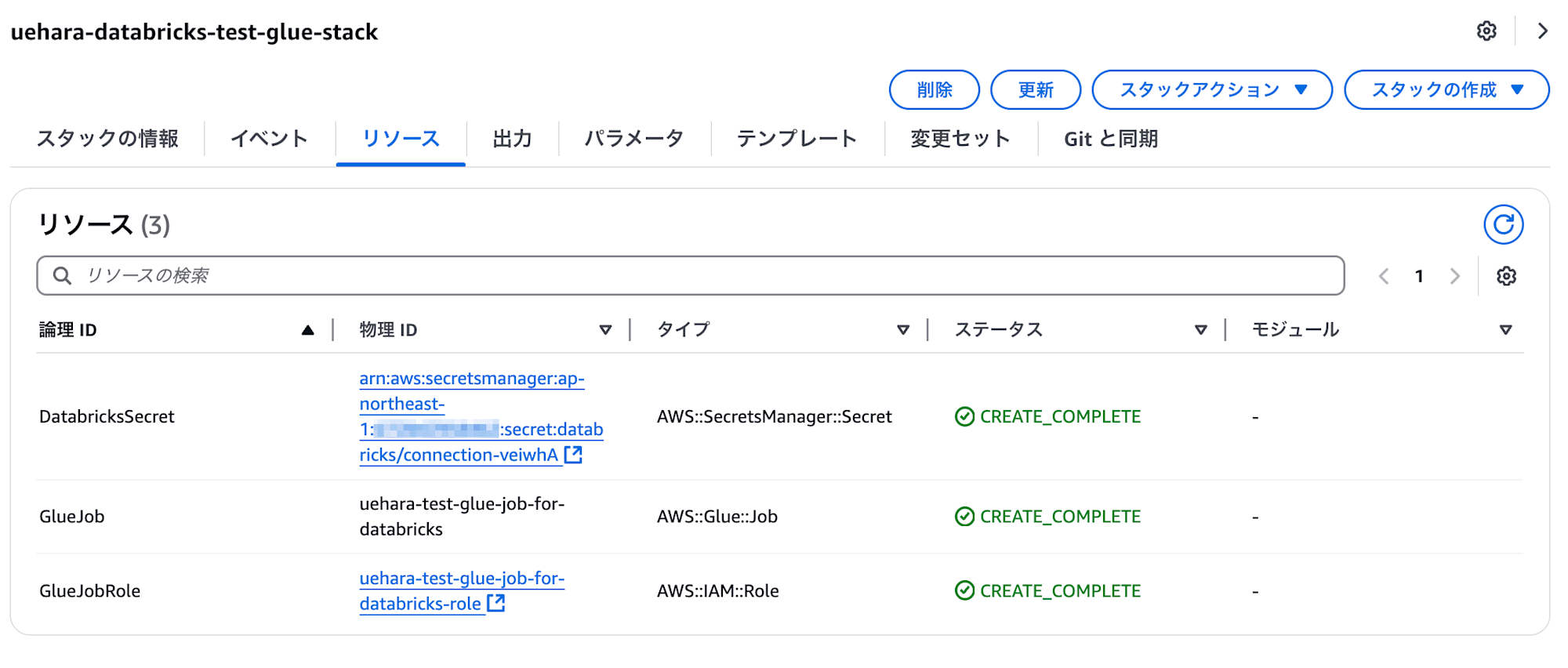
Task: Click the ステータス column header
Action: (x=998, y=330)
